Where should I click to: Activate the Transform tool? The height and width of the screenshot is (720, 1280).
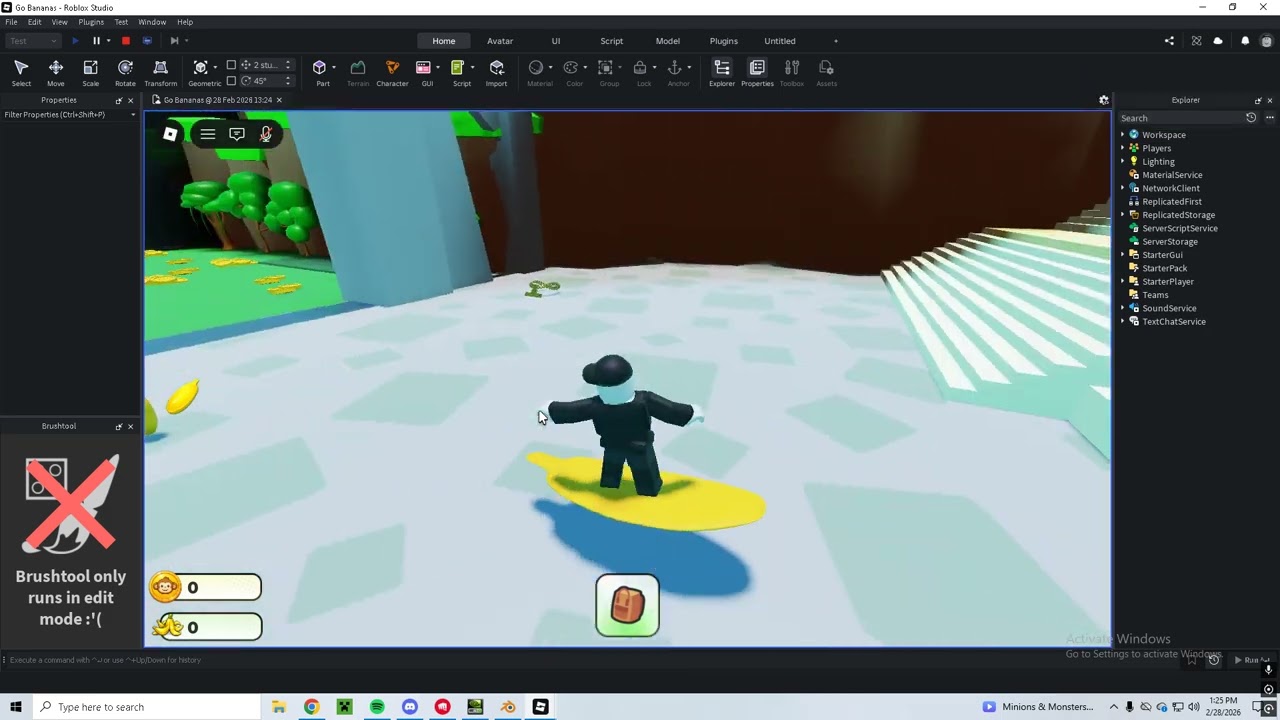tap(160, 72)
